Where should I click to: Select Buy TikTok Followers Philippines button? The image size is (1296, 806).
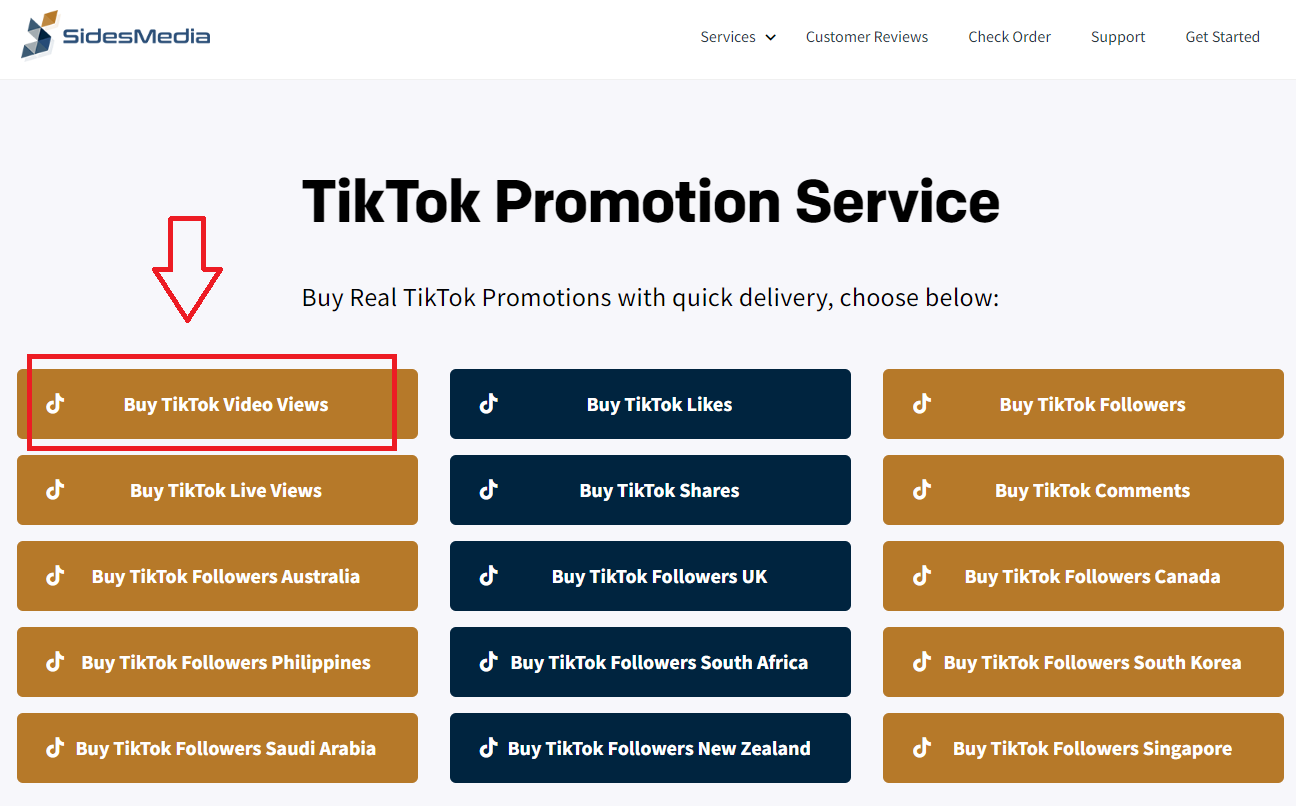coord(217,662)
